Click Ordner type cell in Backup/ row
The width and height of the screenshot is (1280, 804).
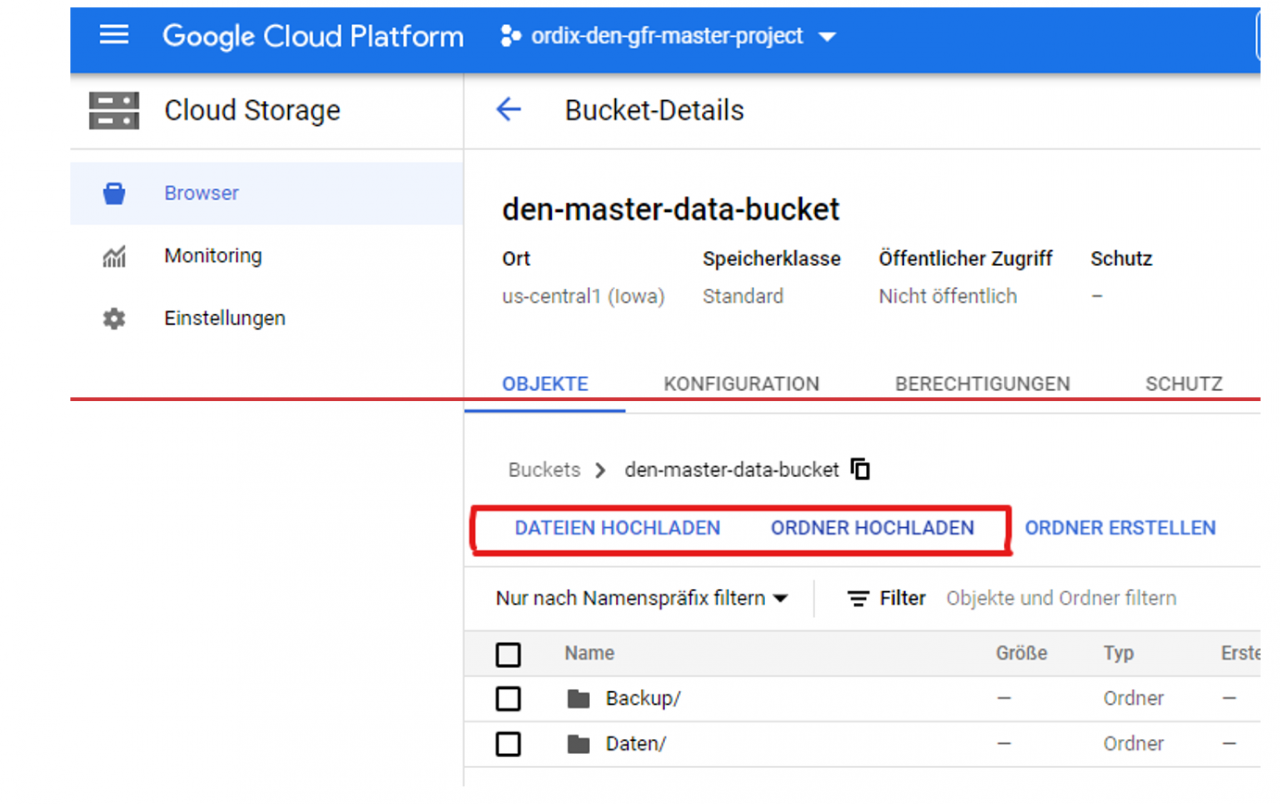coord(1133,699)
